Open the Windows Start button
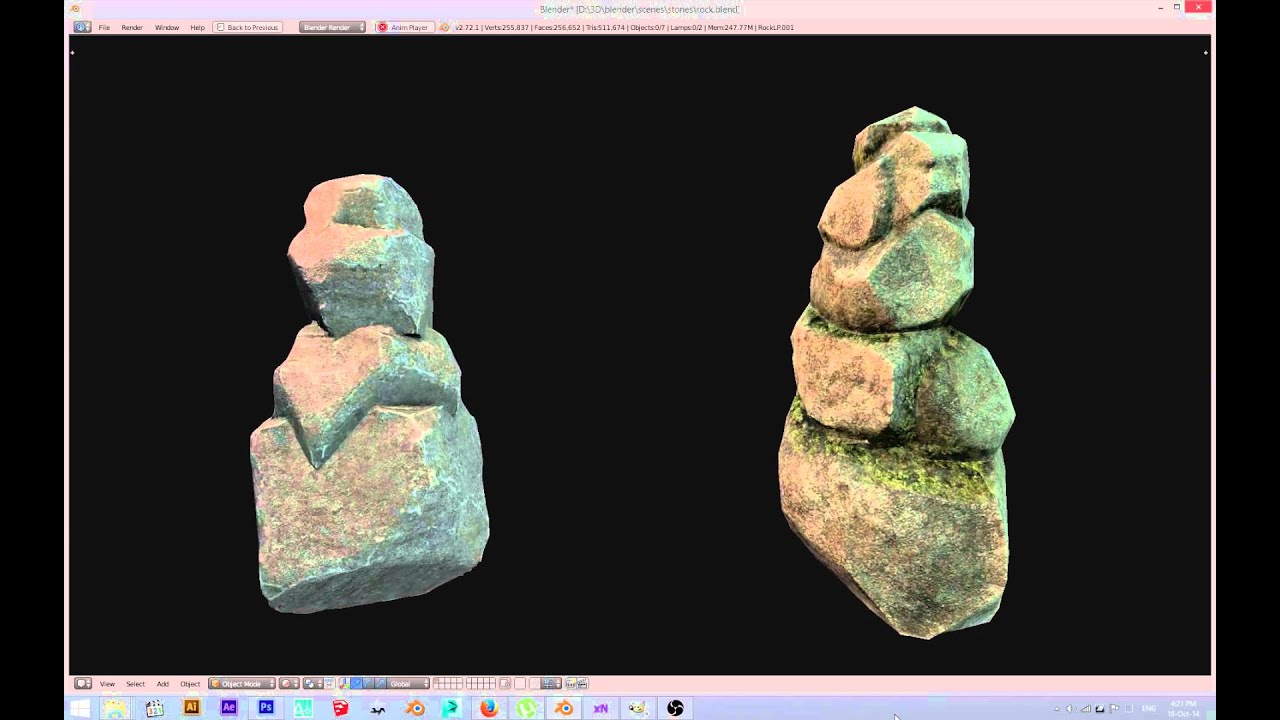Image resolution: width=1280 pixels, height=720 pixels. click(x=79, y=708)
